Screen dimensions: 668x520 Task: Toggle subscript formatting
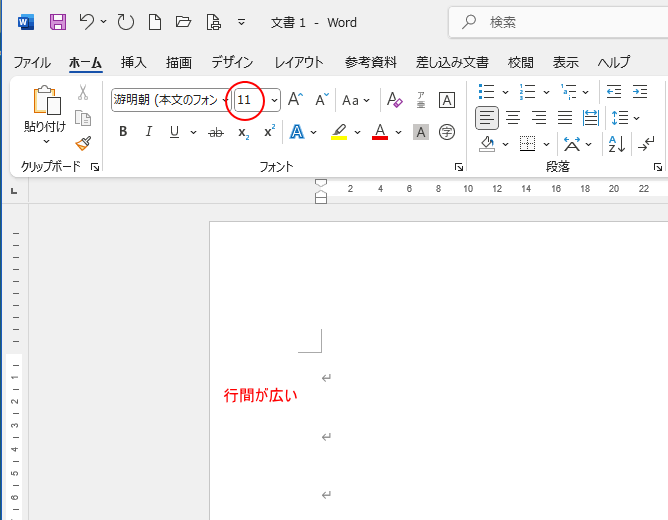[x=244, y=132]
